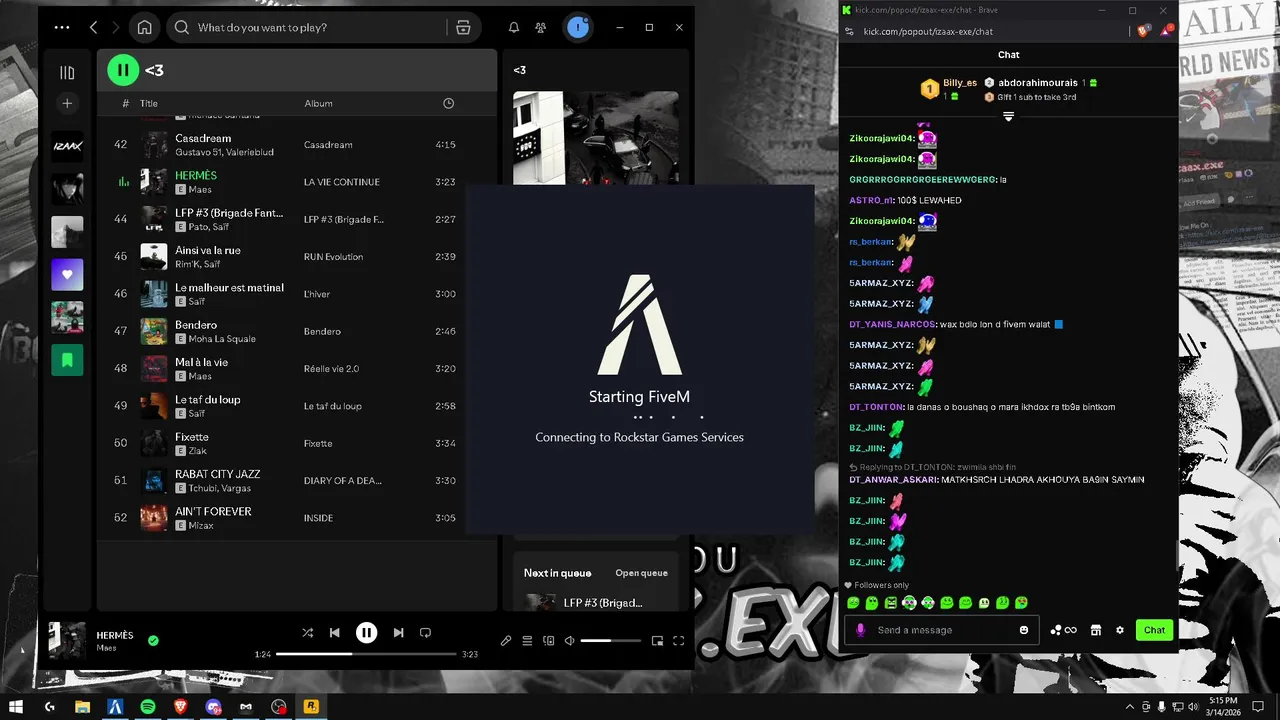Open the queue icon in the player bar
This screenshot has width=1280, height=720.
527,641
